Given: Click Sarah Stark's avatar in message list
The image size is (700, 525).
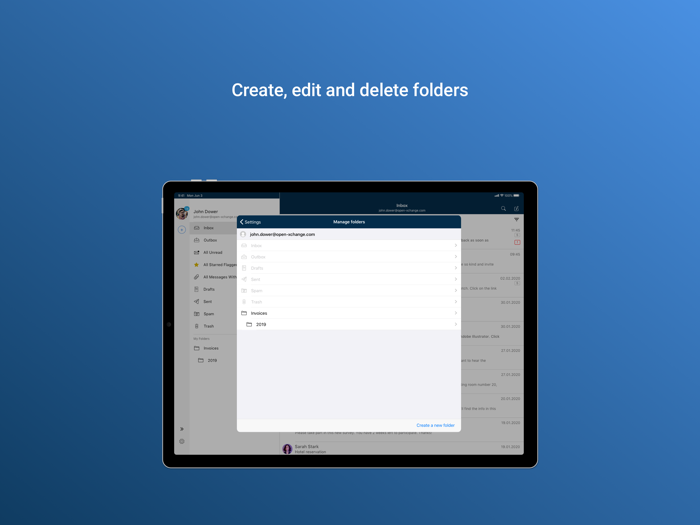Looking at the screenshot, I should point(287,449).
